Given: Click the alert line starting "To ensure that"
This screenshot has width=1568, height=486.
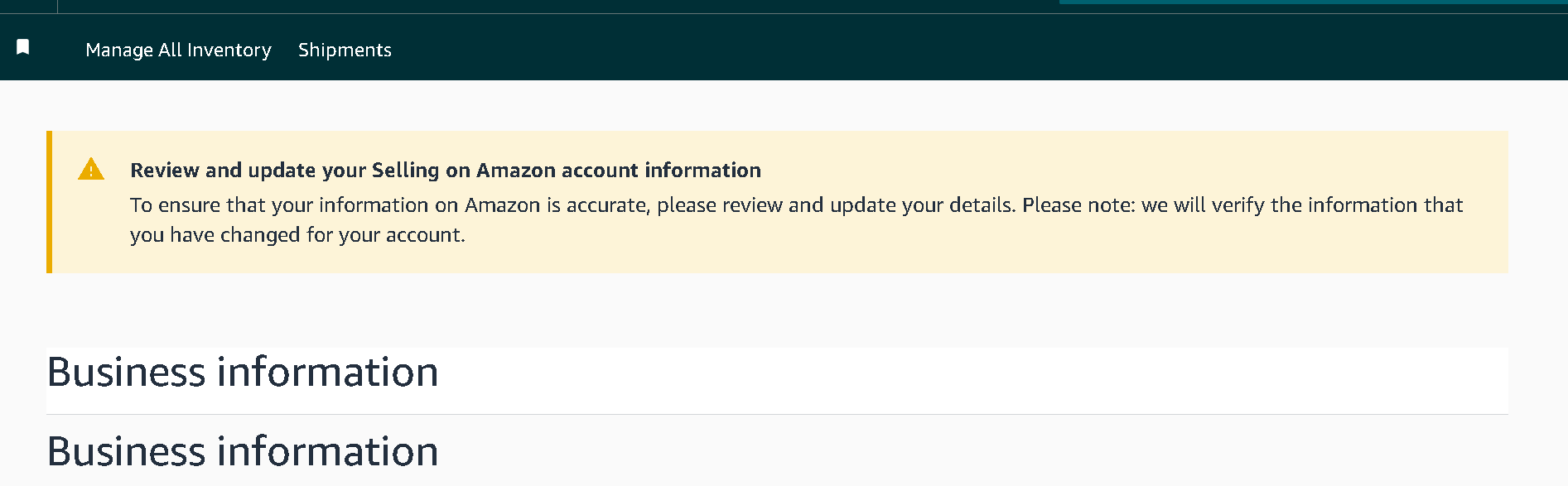Looking at the screenshot, I should 795,205.
